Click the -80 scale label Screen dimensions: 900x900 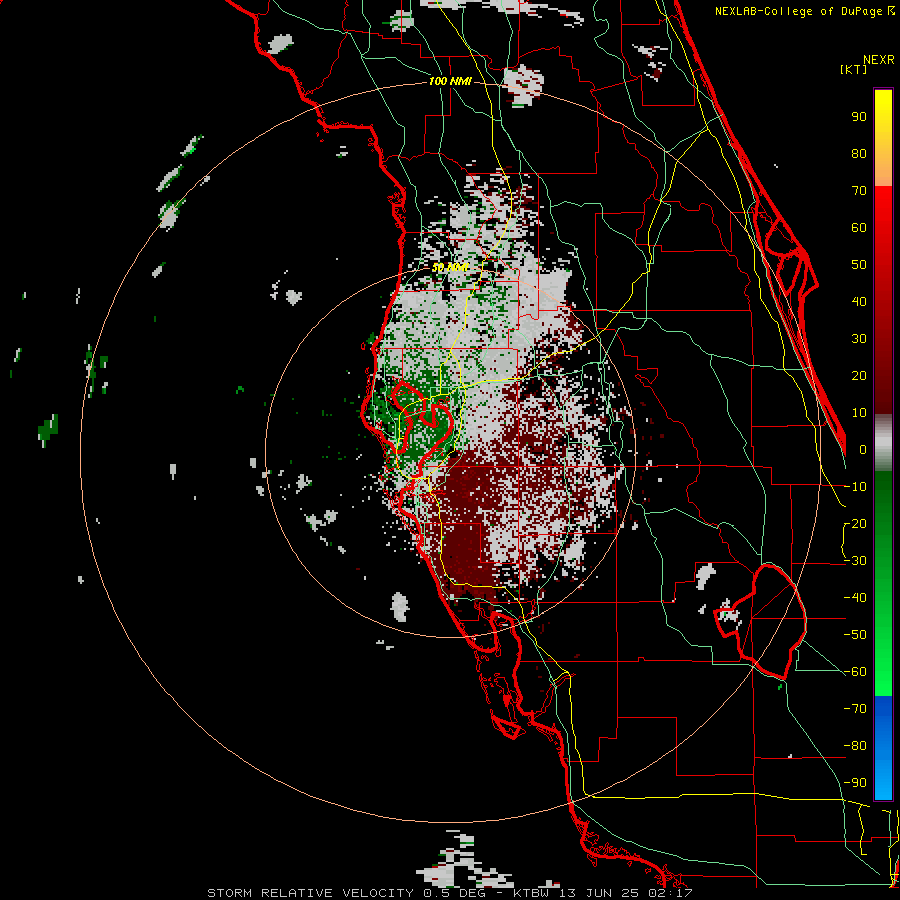(855, 746)
